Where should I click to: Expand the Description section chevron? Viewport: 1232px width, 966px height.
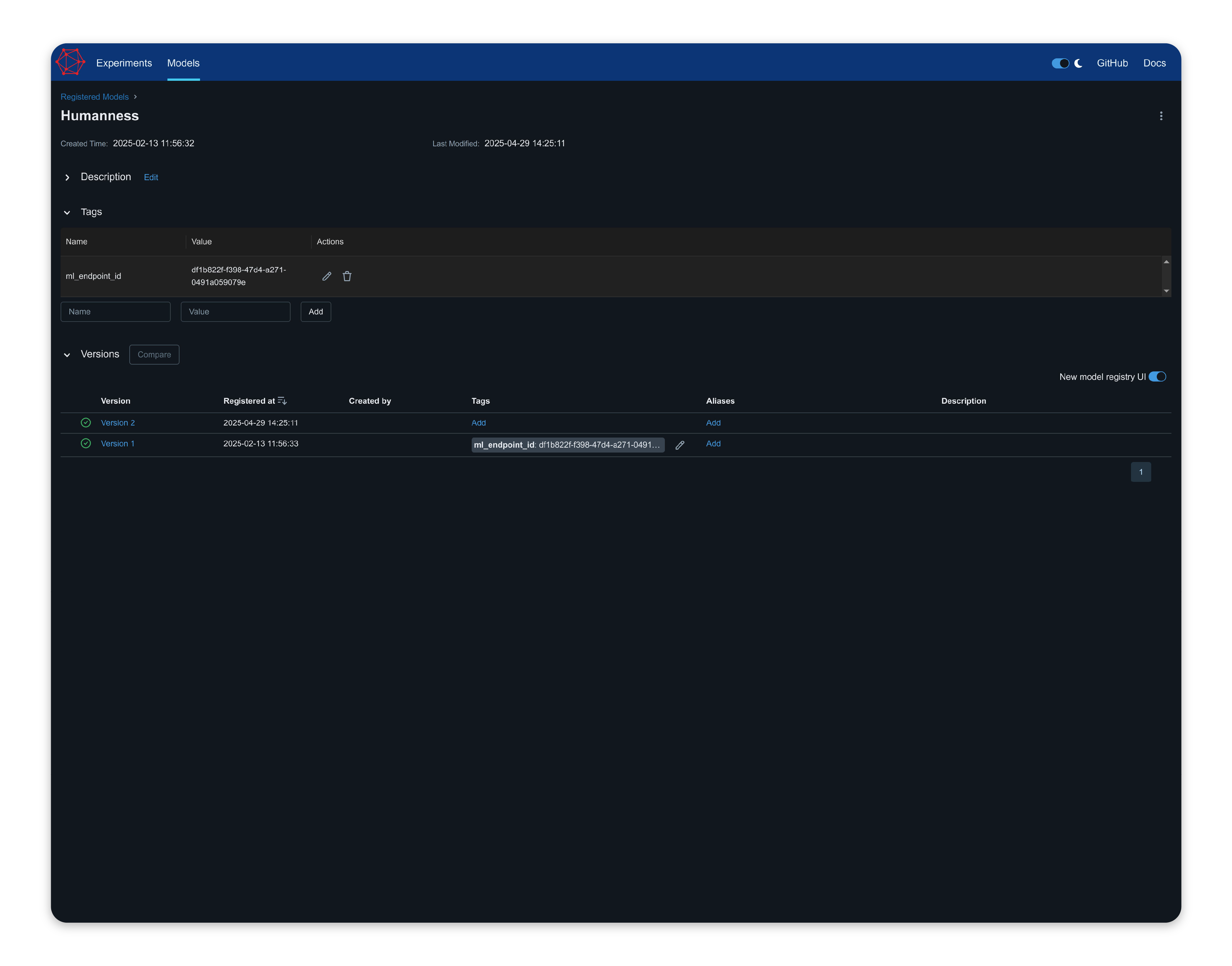coord(67,178)
